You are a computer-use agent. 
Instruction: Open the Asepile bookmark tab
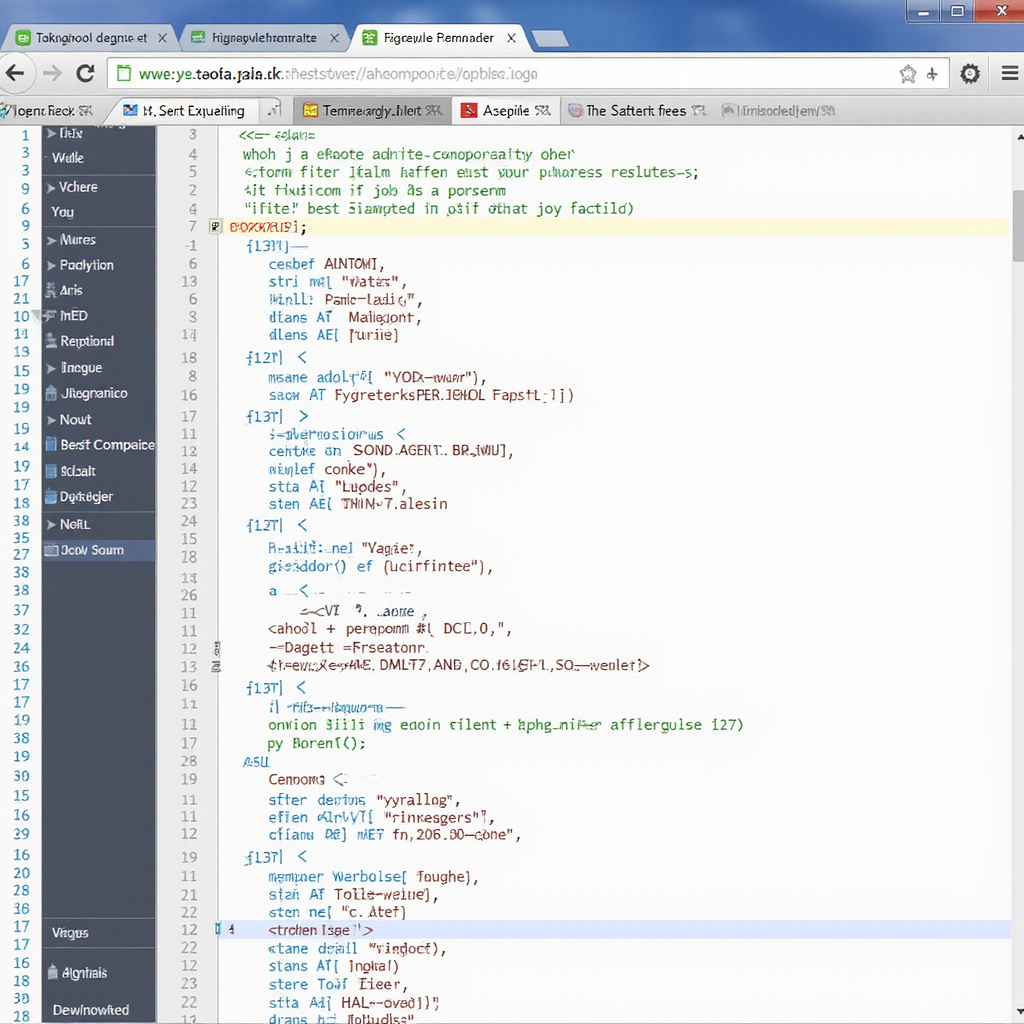[x=506, y=111]
